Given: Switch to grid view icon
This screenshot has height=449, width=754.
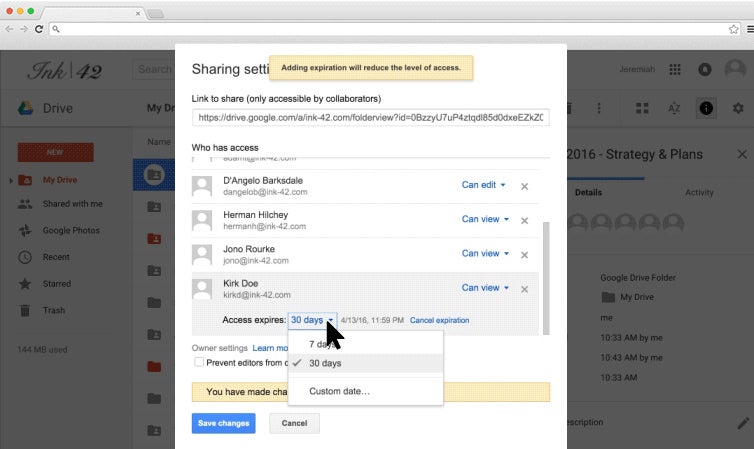Looking at the screenshot, I should (x=642, y=108).
